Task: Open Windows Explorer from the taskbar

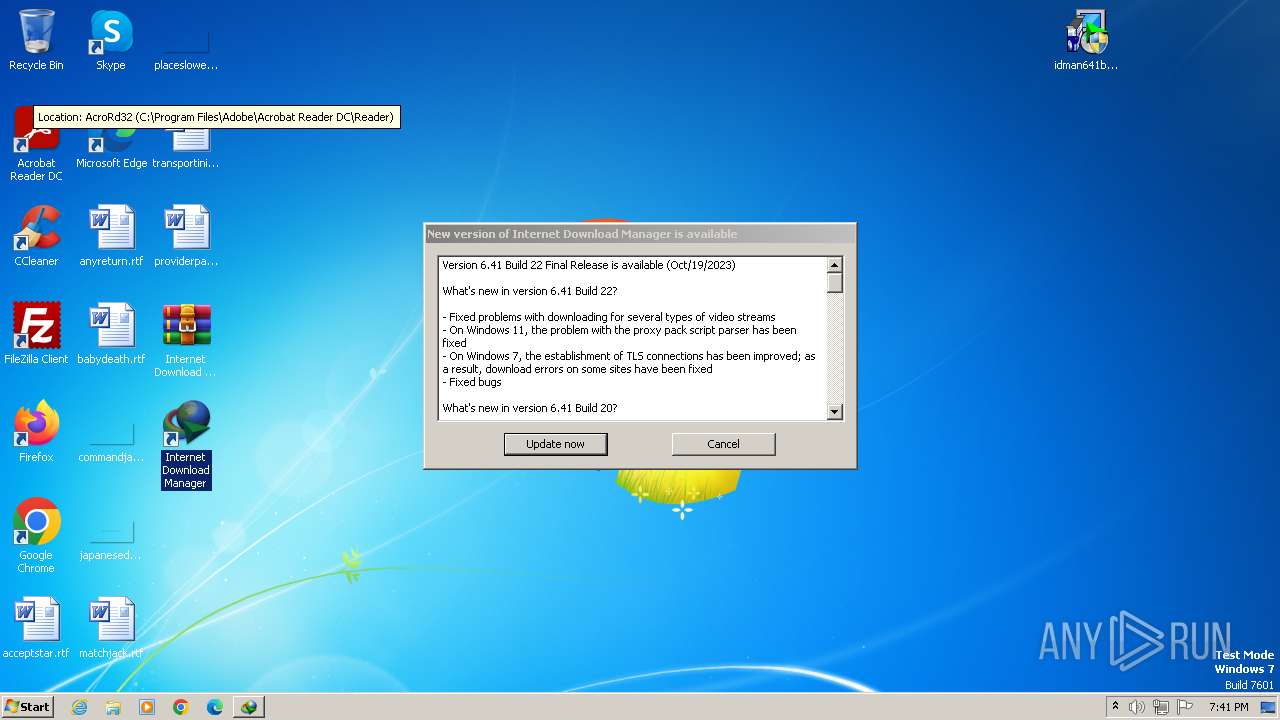Action: 113,707
